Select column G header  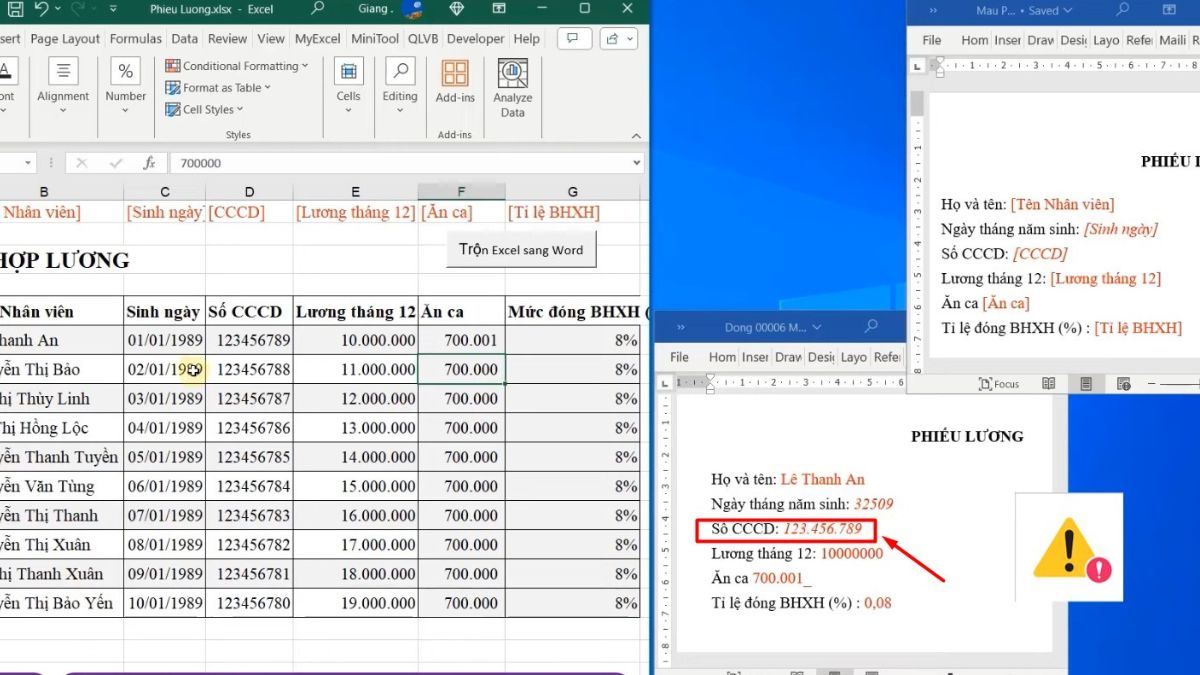click(x=572, y=192)
